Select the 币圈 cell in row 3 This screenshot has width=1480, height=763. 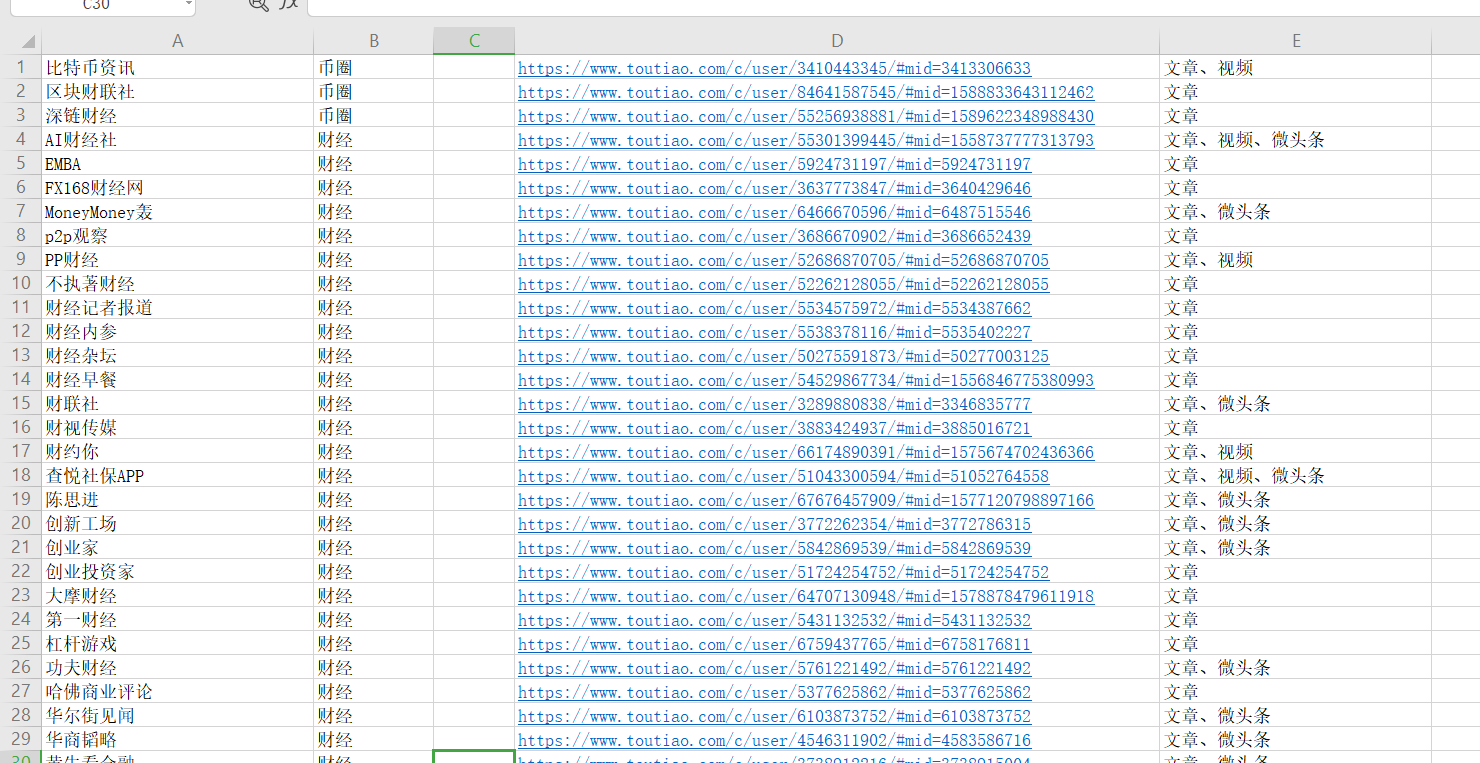click(373, 116)
